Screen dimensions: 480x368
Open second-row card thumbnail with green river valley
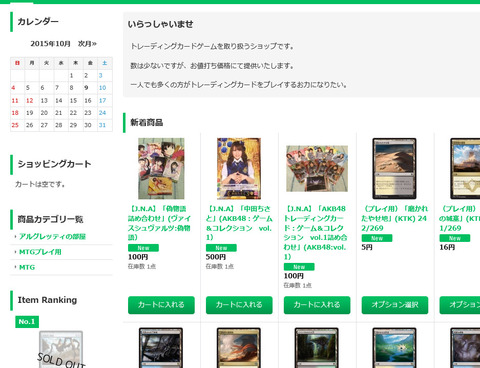[x=394, y=348]
